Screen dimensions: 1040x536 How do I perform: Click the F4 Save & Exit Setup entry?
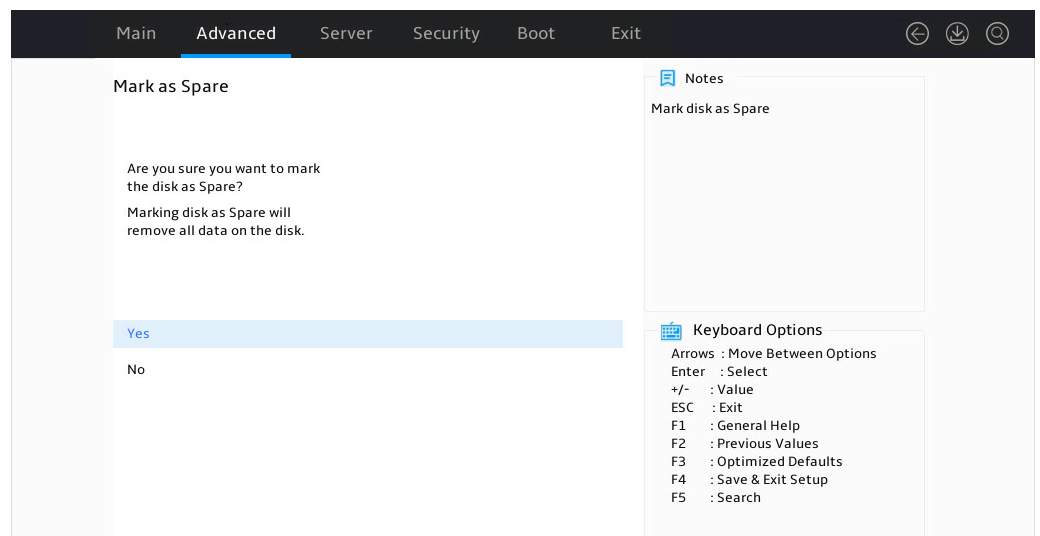pos(749,480)
